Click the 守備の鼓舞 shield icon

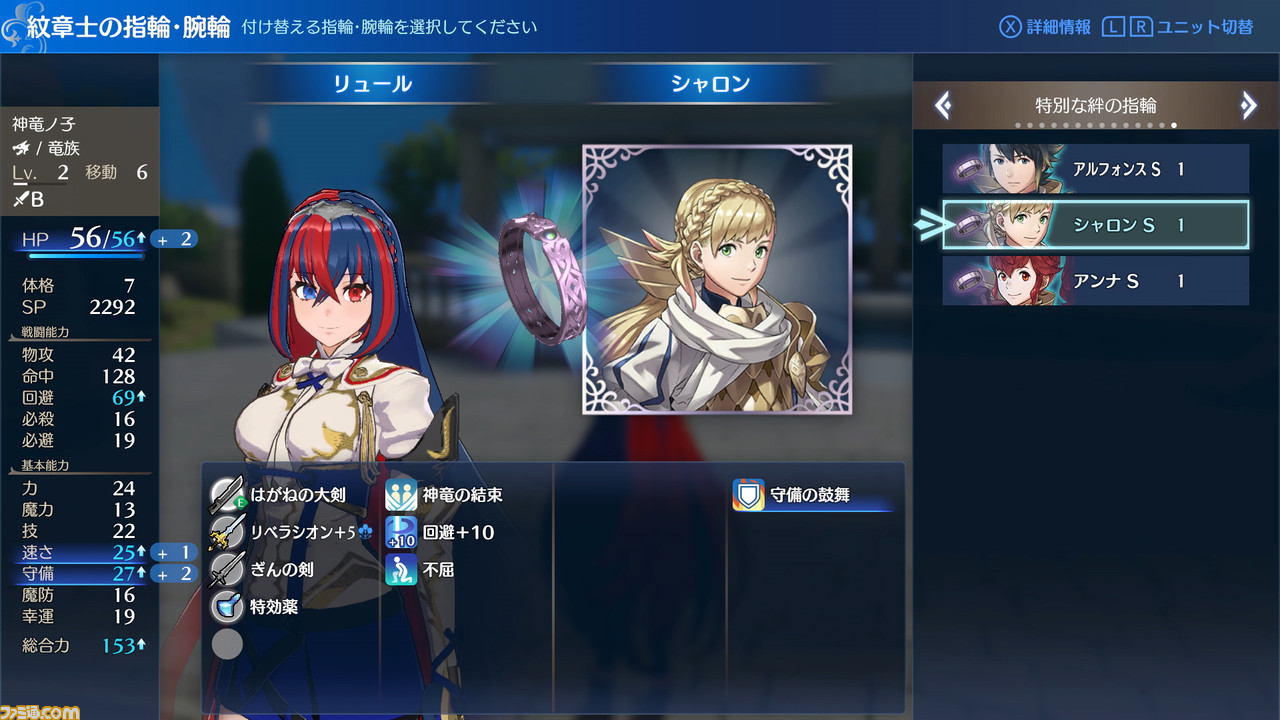point(749,494)
